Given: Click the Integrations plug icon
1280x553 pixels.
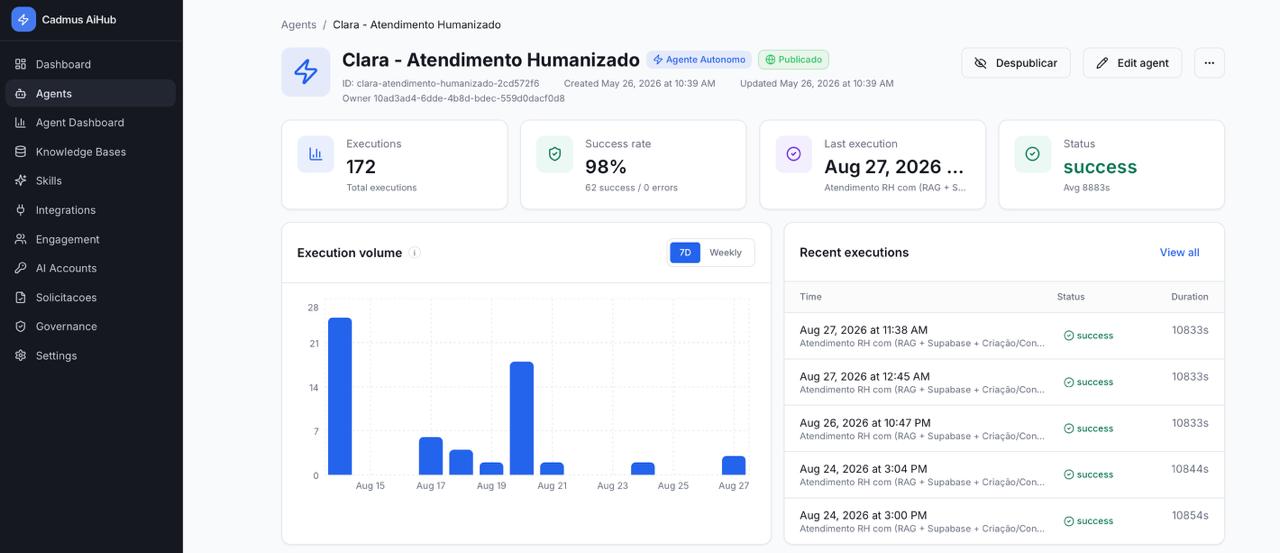Looking at the screenshot, I should coord(20,210).
